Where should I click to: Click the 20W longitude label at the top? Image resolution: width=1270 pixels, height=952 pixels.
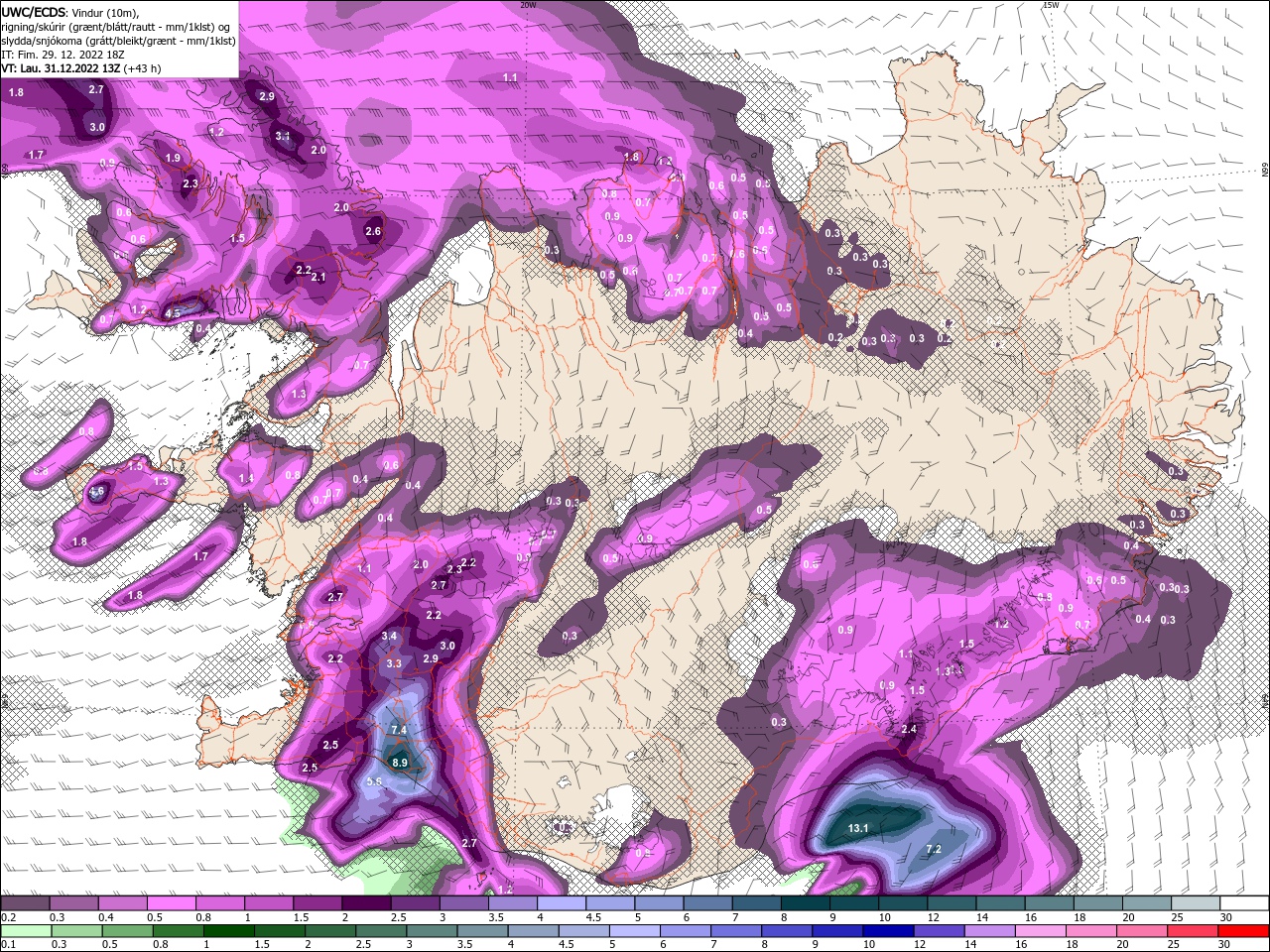(528, 5)
